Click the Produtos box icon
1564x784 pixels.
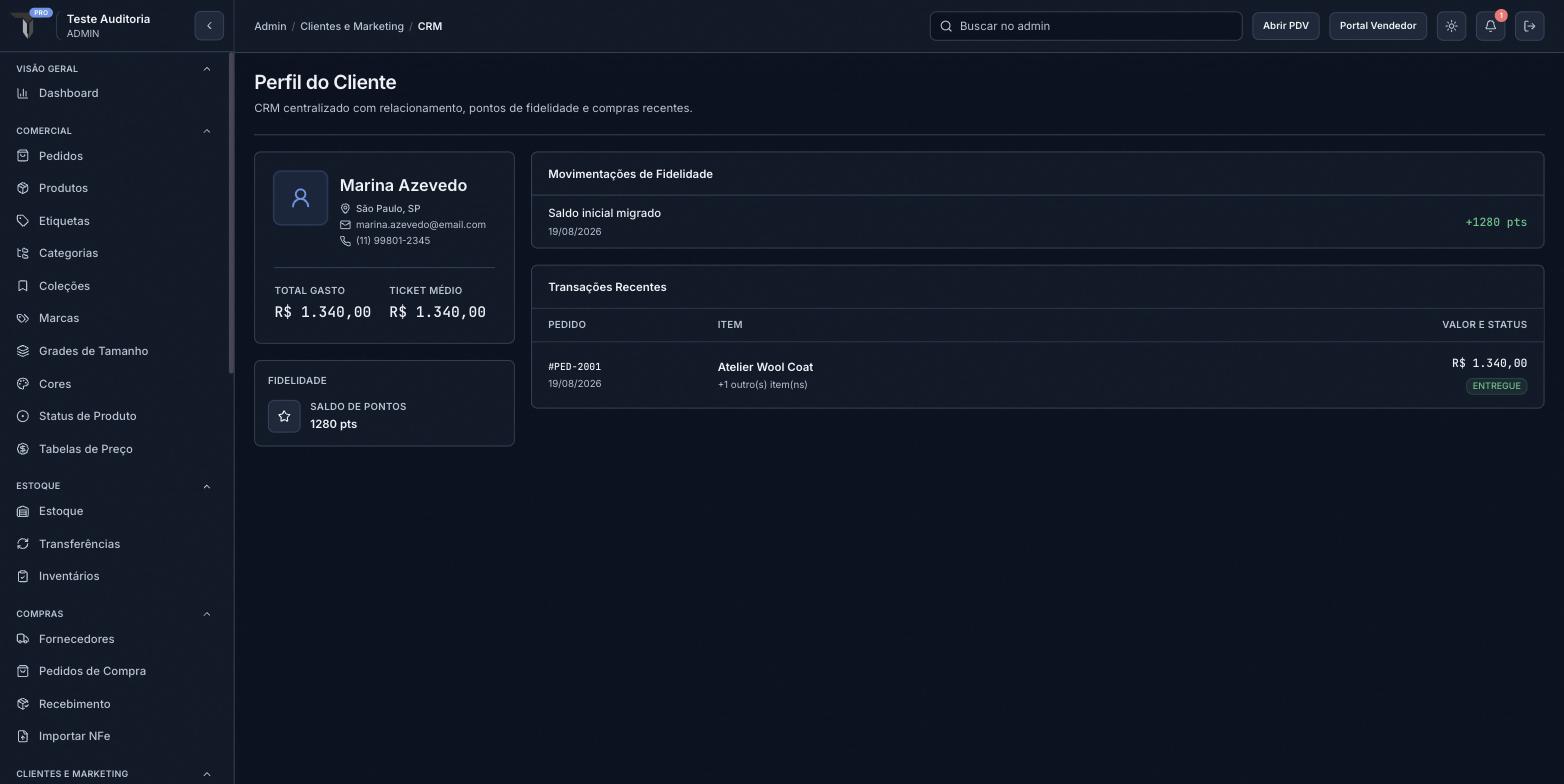tap(23, 188)
